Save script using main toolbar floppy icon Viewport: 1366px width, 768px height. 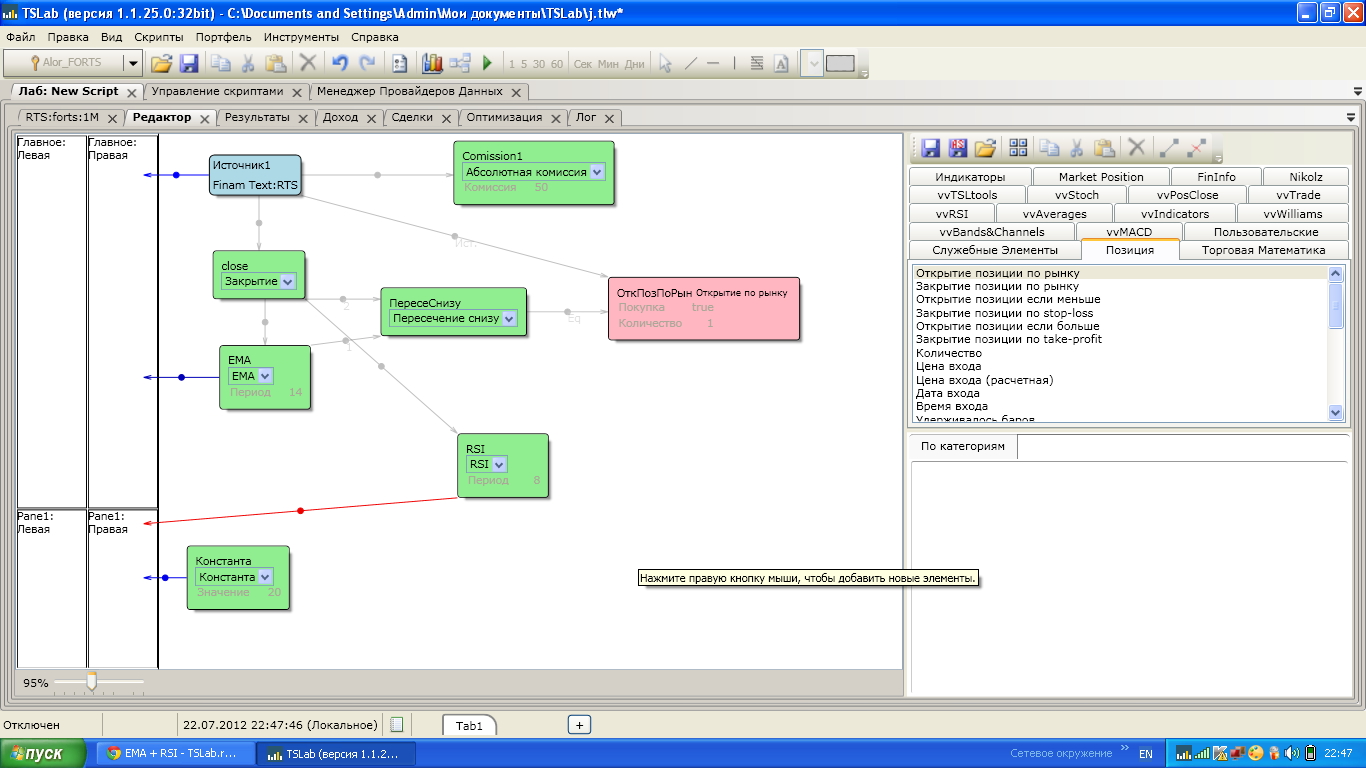click(188, 63)
